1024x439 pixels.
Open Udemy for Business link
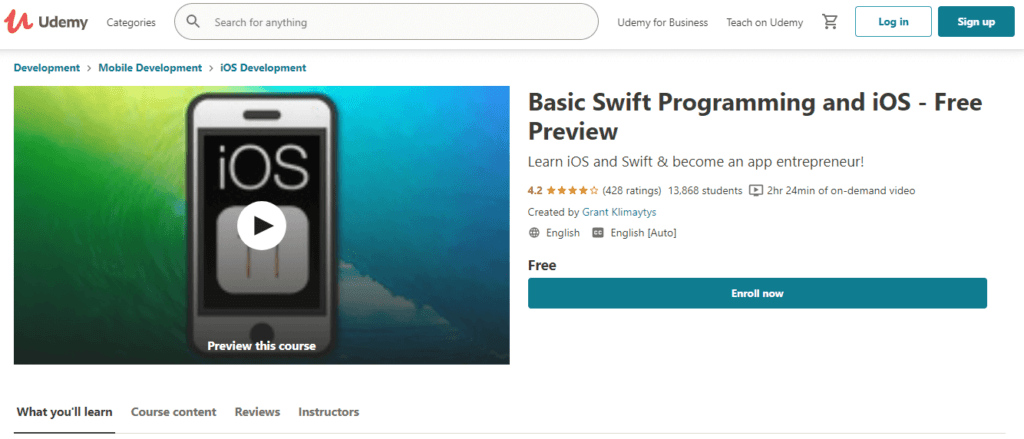coord(662,22)
